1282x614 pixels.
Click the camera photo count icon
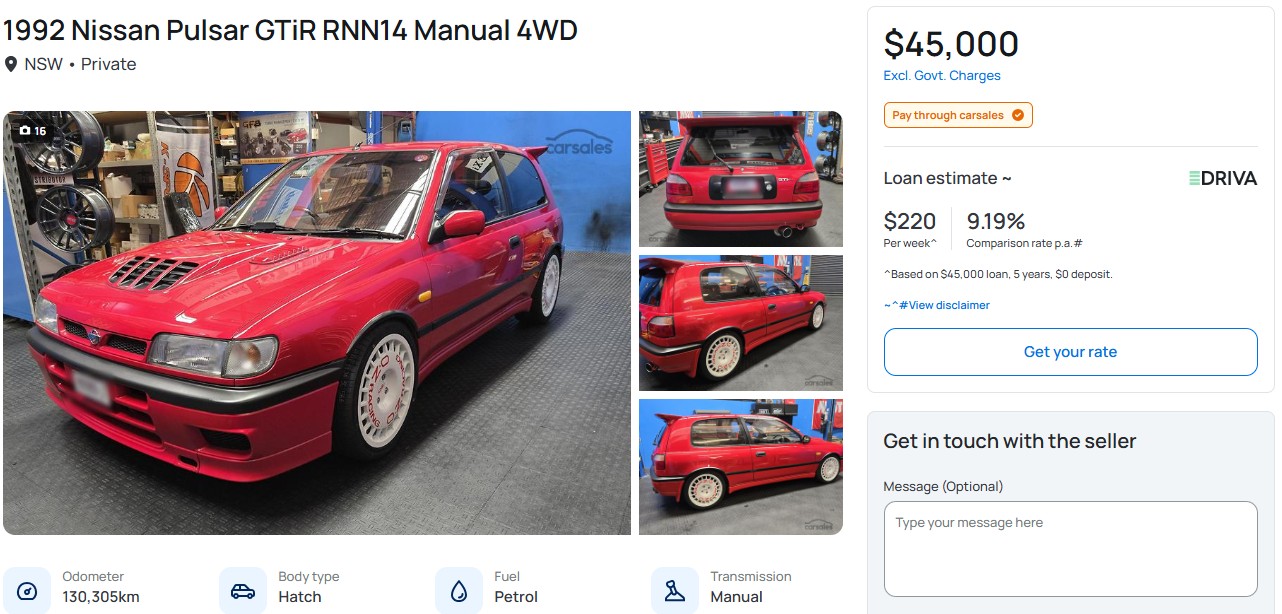(26, 131)
